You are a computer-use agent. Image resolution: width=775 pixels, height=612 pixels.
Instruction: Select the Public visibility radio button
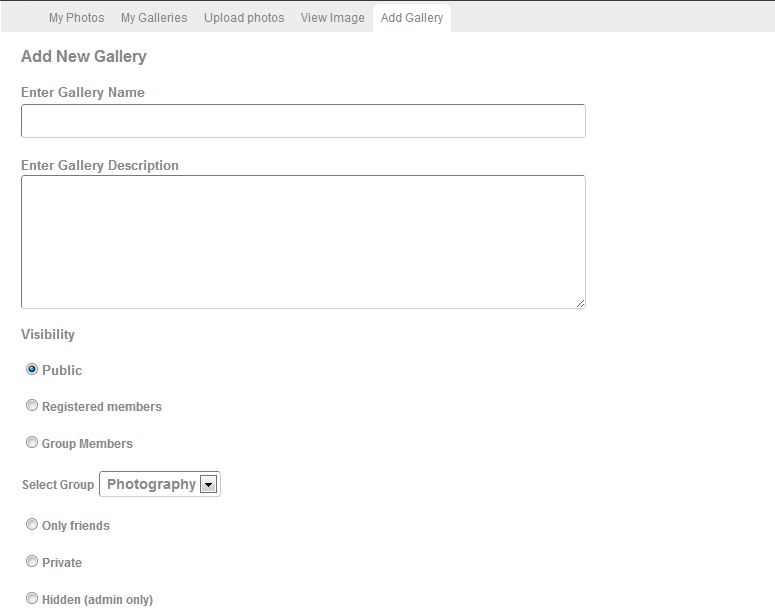click(x=32, y=369)
